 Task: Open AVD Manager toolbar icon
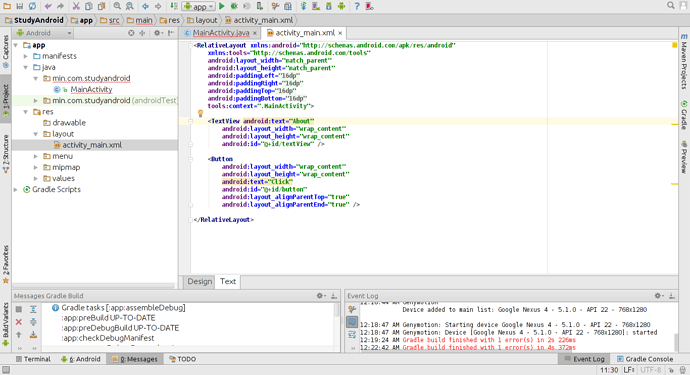316,6
